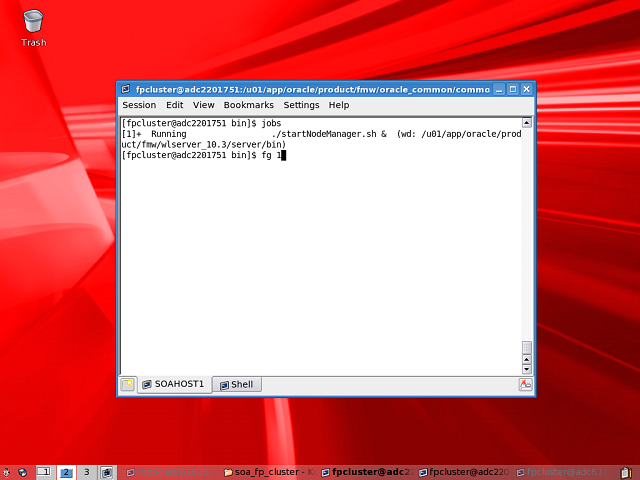640x480 pixels.
Task: Close the Konsole terminal window
Action: click(x=527, y=89)
